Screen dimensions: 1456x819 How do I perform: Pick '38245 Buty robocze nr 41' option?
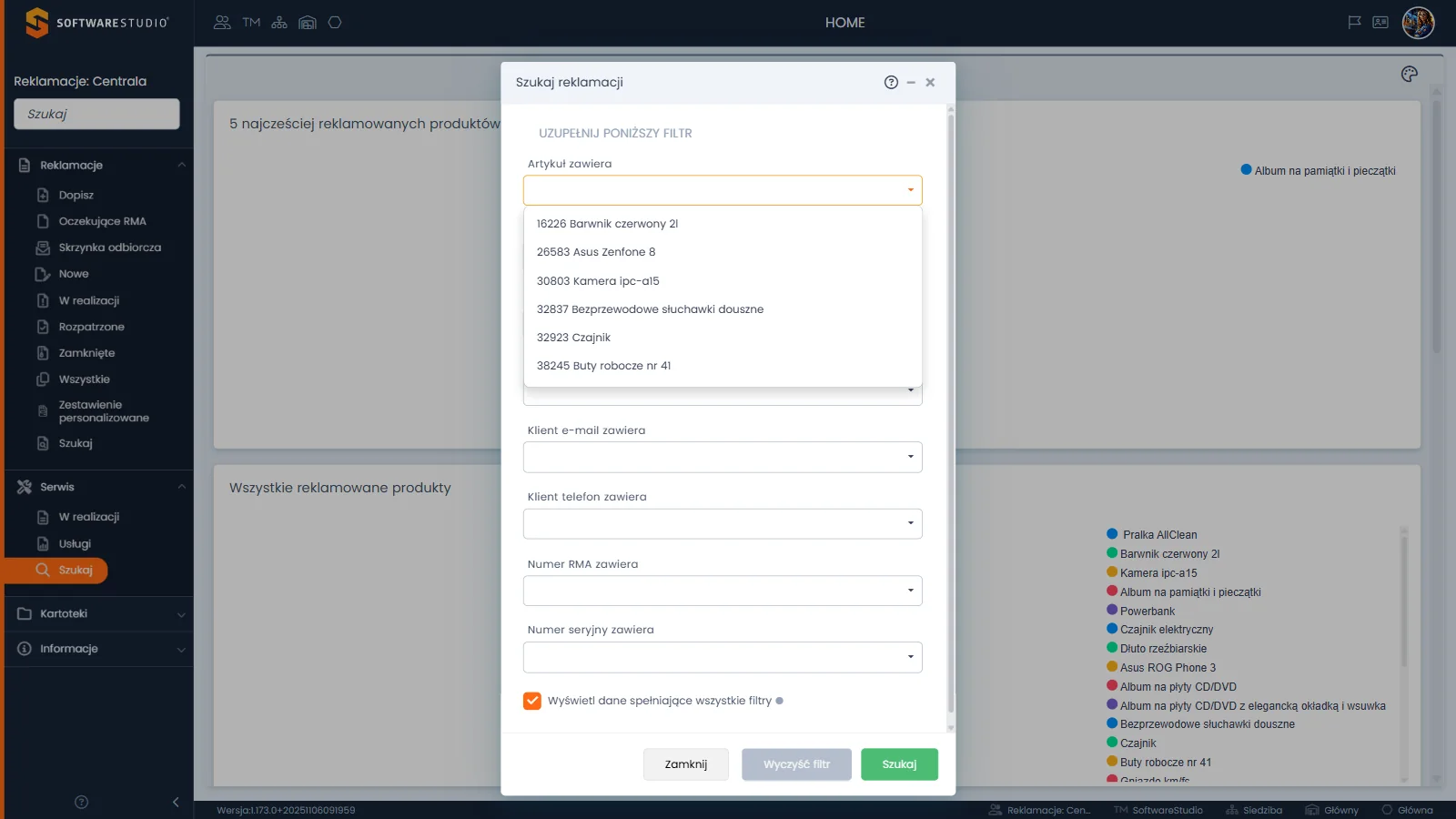click(723, 366)
